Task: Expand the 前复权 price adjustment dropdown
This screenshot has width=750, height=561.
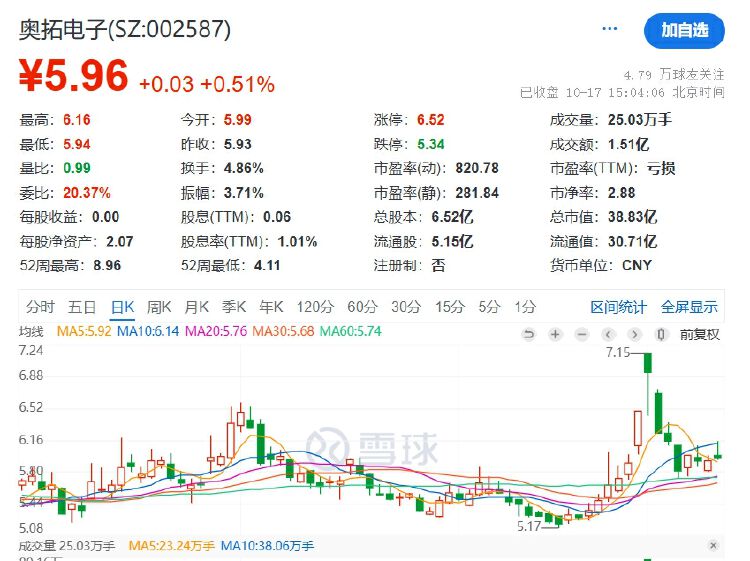Action: pos(699,334)
